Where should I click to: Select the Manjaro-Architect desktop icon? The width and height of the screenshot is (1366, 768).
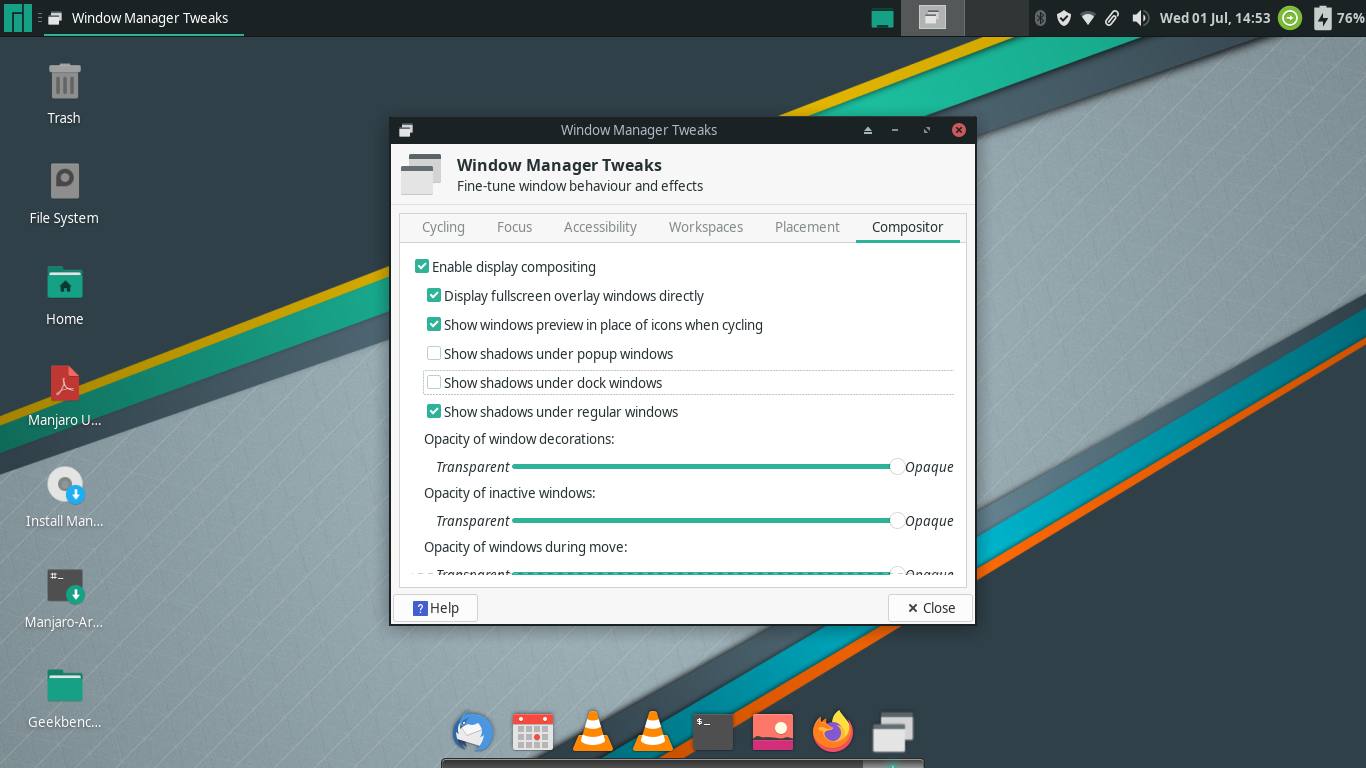pyautogui.click(x=64, y=597)
